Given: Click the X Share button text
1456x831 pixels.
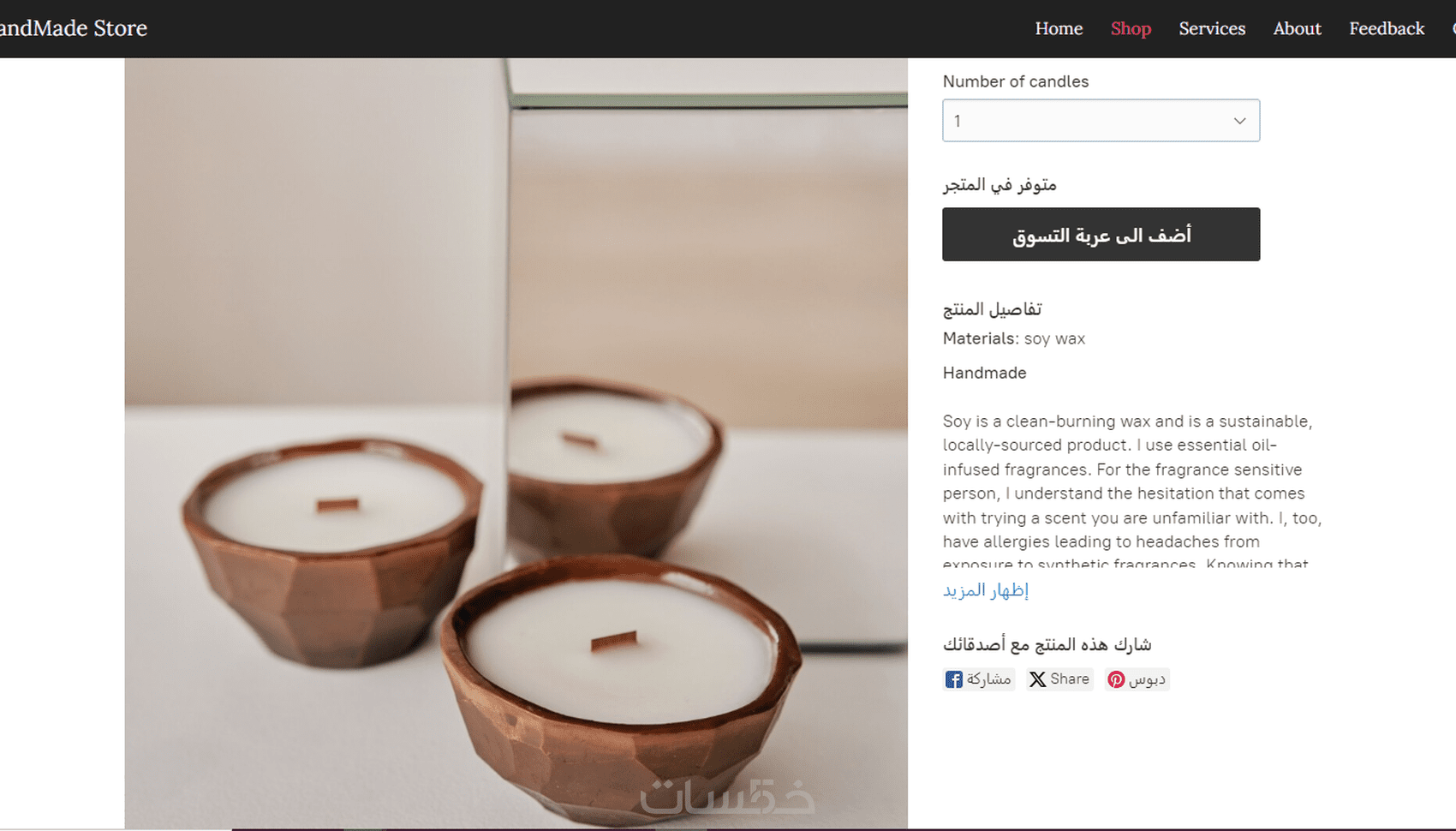Looking at the screenshot, I should pyautogui.click(x=1070, y=679).
